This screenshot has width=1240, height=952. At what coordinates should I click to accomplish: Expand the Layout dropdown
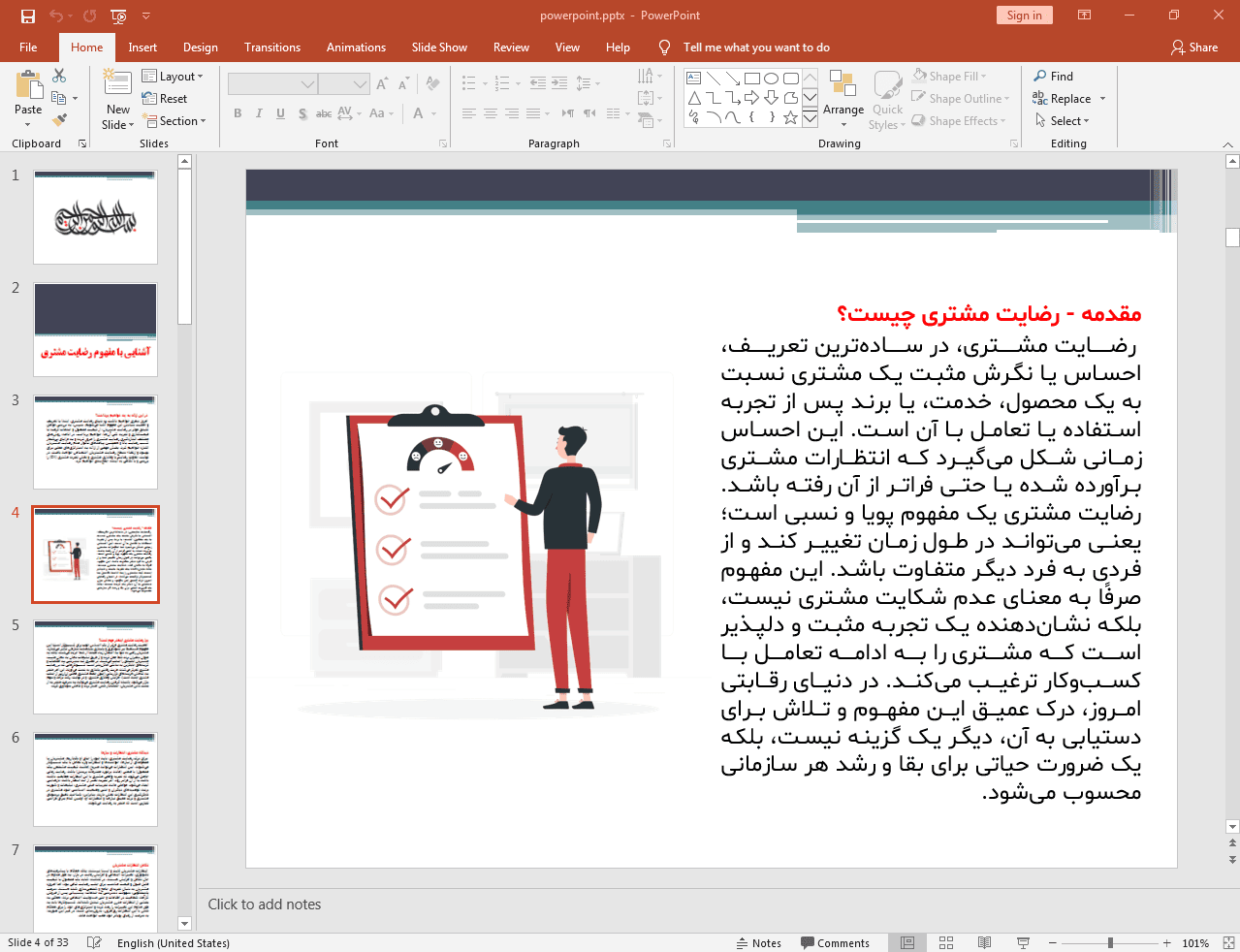coord(173,77)
